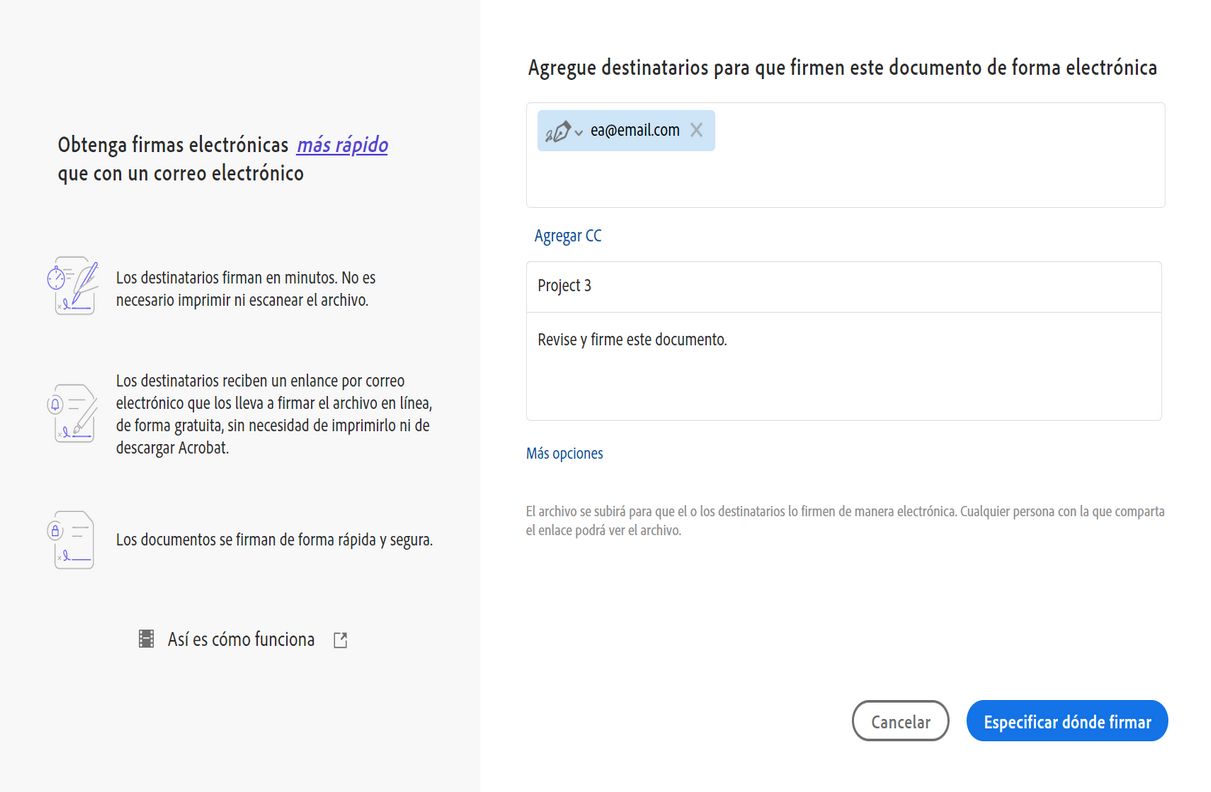Click the Project 3 subject field

tap(843, 286)
